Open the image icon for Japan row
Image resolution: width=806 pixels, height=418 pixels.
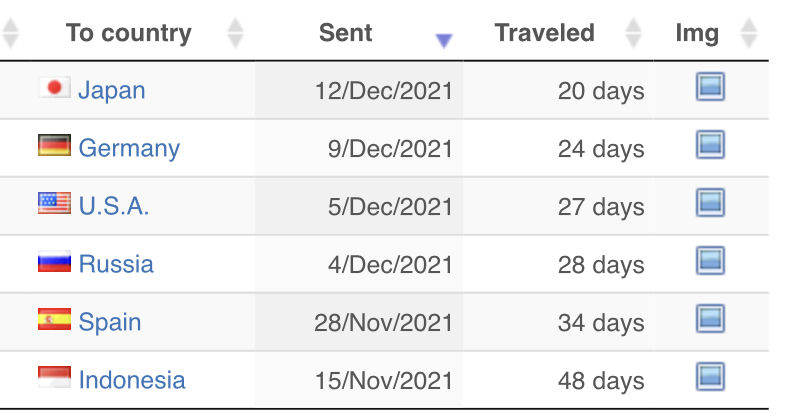(x=710, y=86)
